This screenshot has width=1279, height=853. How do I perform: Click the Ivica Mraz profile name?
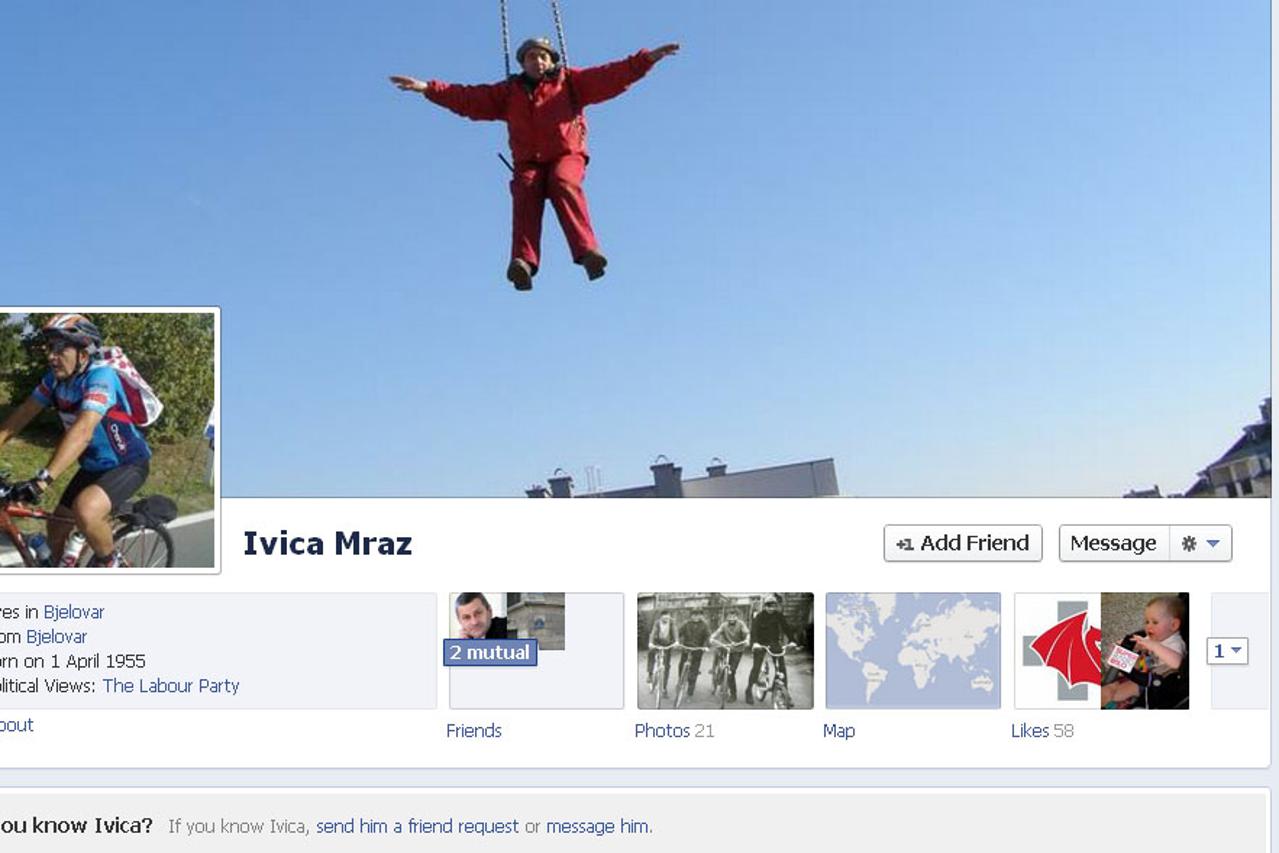point(327,543)
